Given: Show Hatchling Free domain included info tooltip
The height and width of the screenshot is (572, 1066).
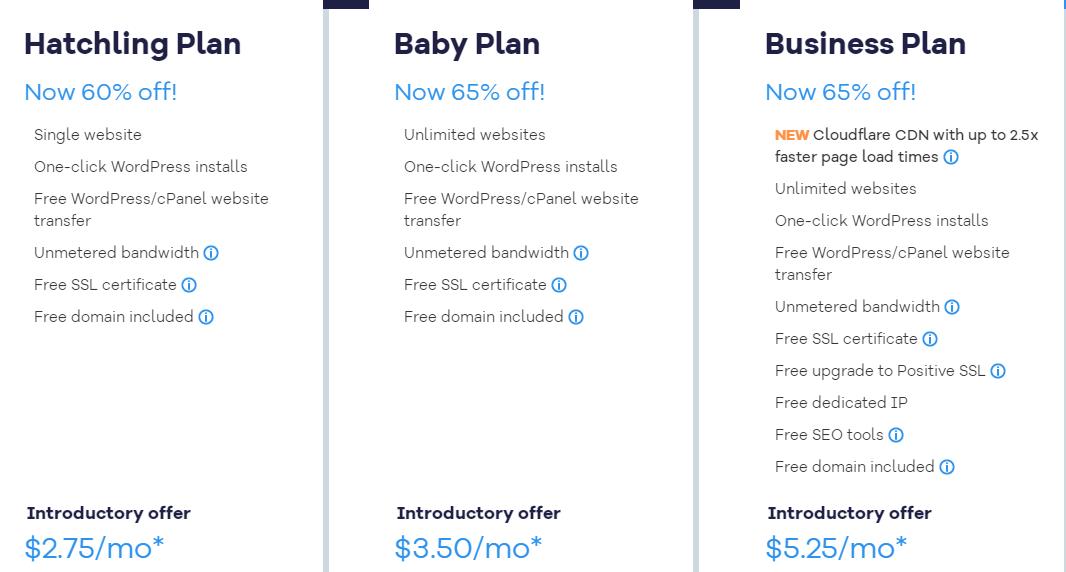Looking at the screenshot, I should [206, 317].
